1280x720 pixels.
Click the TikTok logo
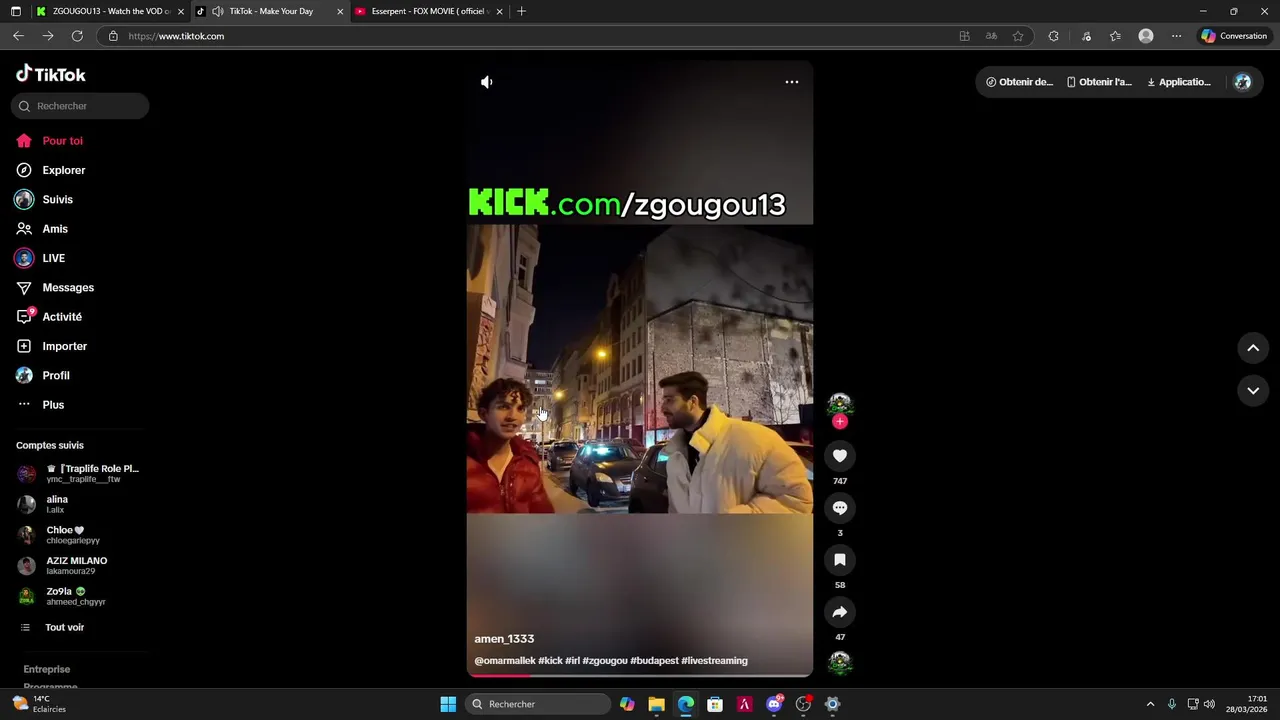51,74
